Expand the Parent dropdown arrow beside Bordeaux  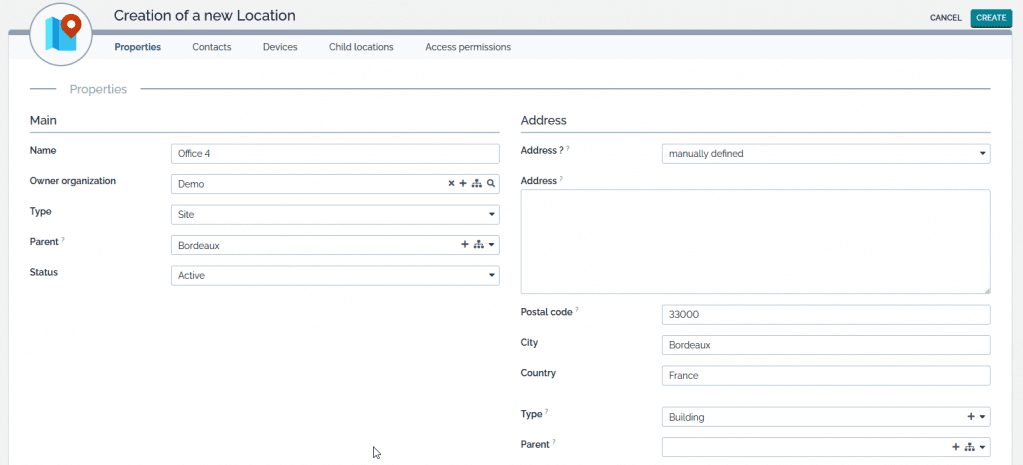[x=491, y=245]
